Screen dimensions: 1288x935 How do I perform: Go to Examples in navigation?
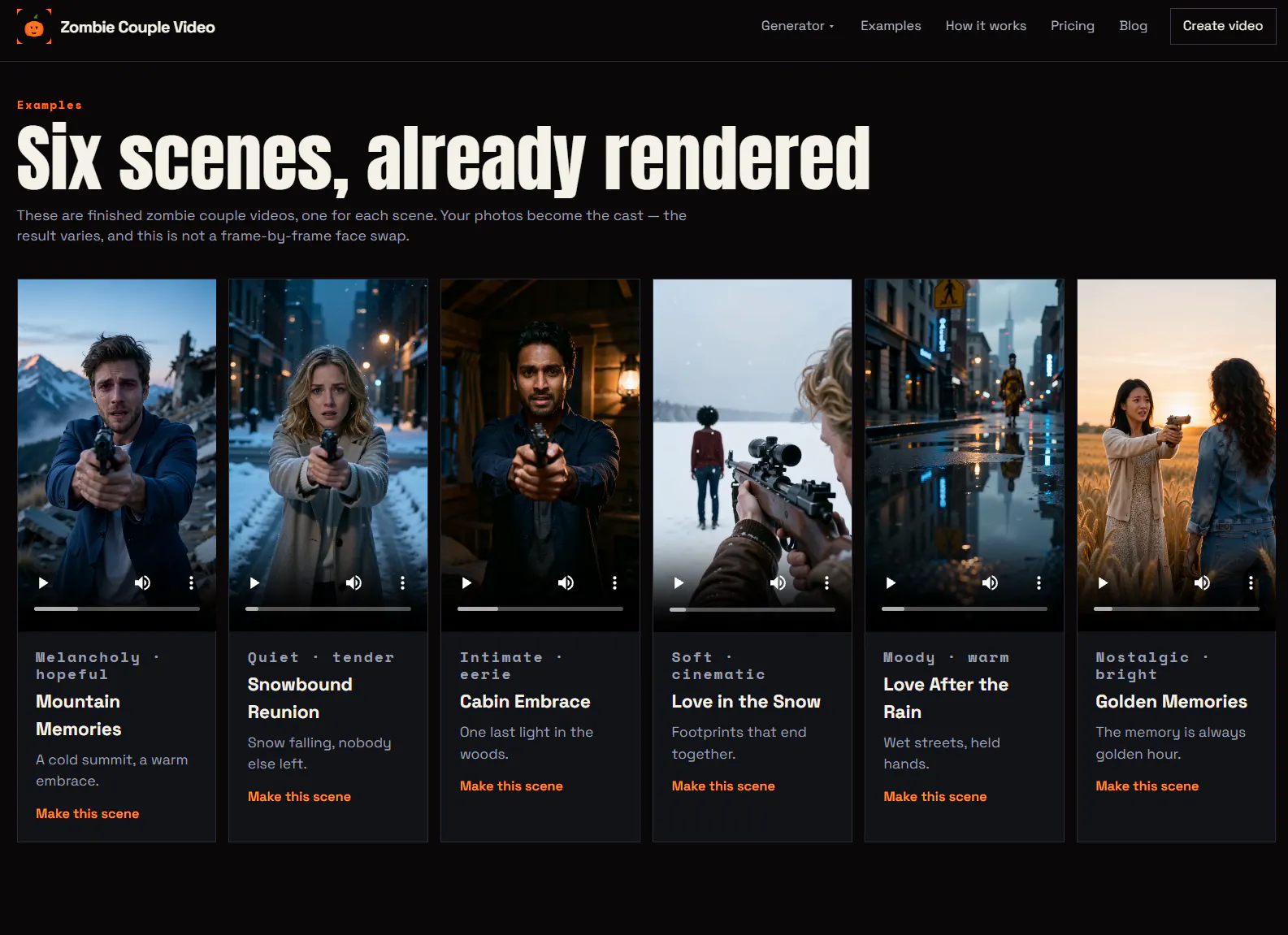tap(891, 26)
